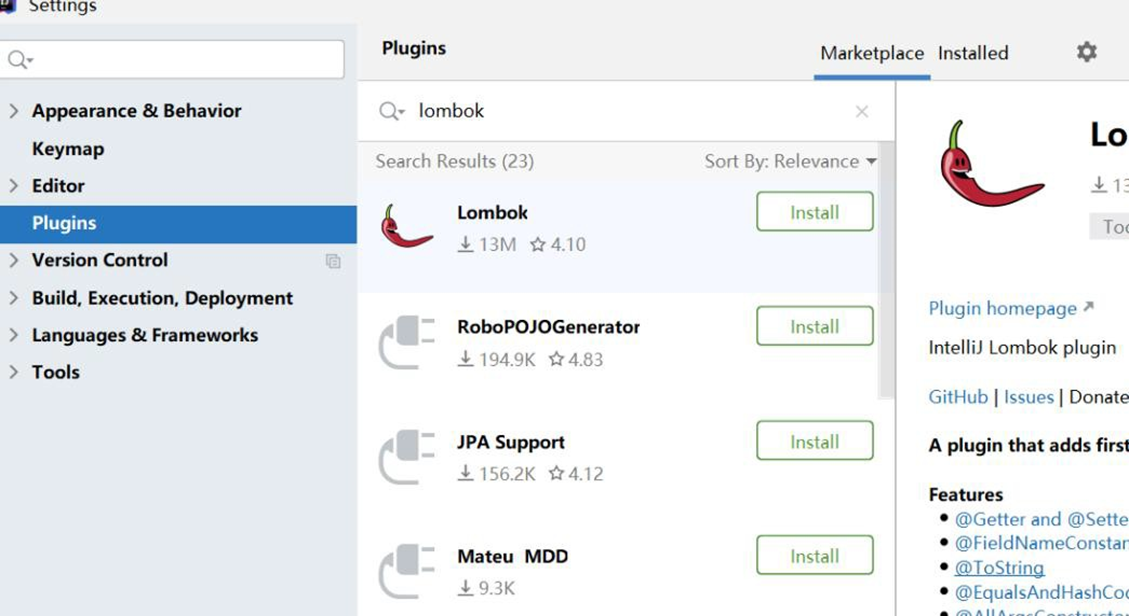Expand the Editor settings node
Image resolution: width=1129 pixels, height=616 pixels.
click(14, 186)
